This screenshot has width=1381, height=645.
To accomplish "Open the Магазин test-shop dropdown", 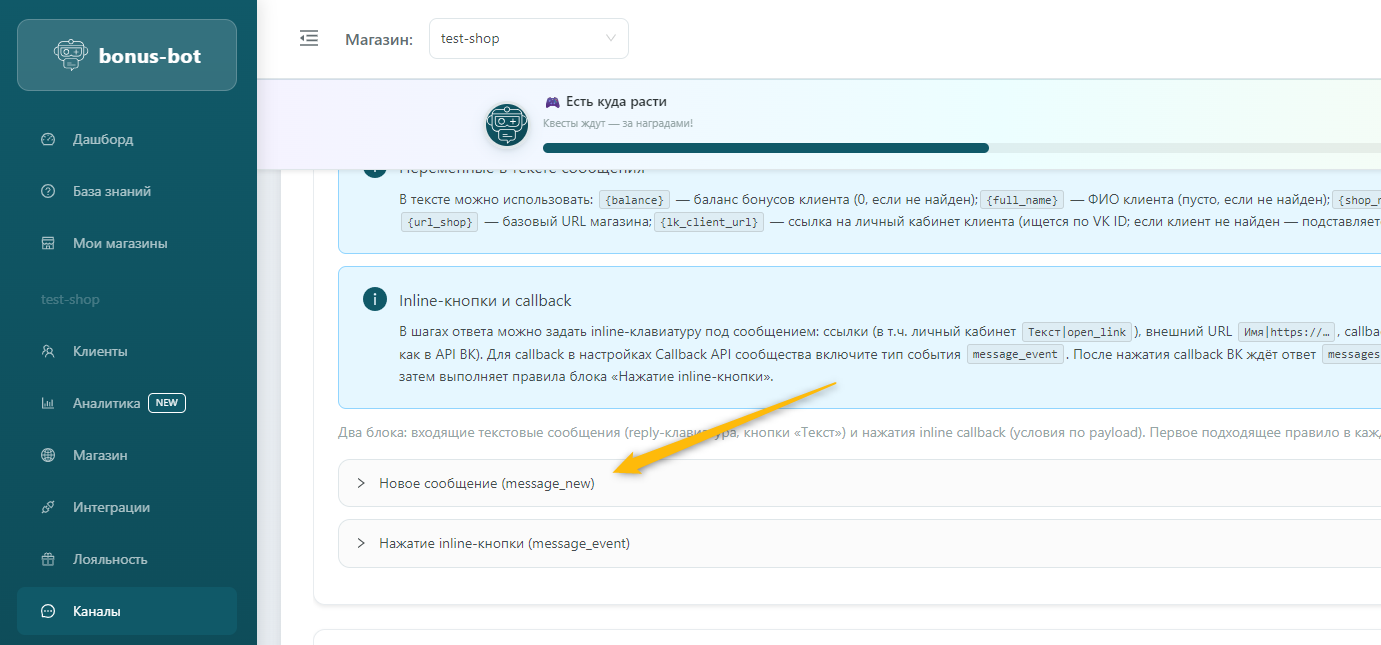I will (x=529, y=38).
